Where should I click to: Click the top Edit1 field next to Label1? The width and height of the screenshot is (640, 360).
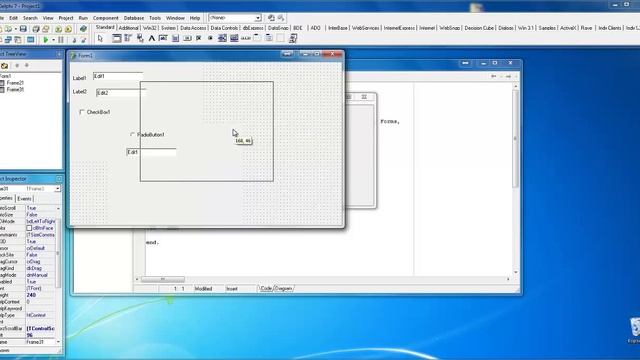118,76
